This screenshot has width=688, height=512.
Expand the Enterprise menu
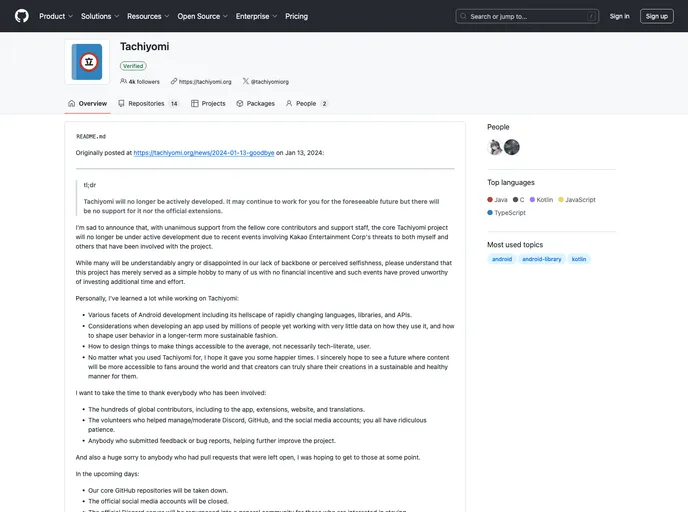256,16
